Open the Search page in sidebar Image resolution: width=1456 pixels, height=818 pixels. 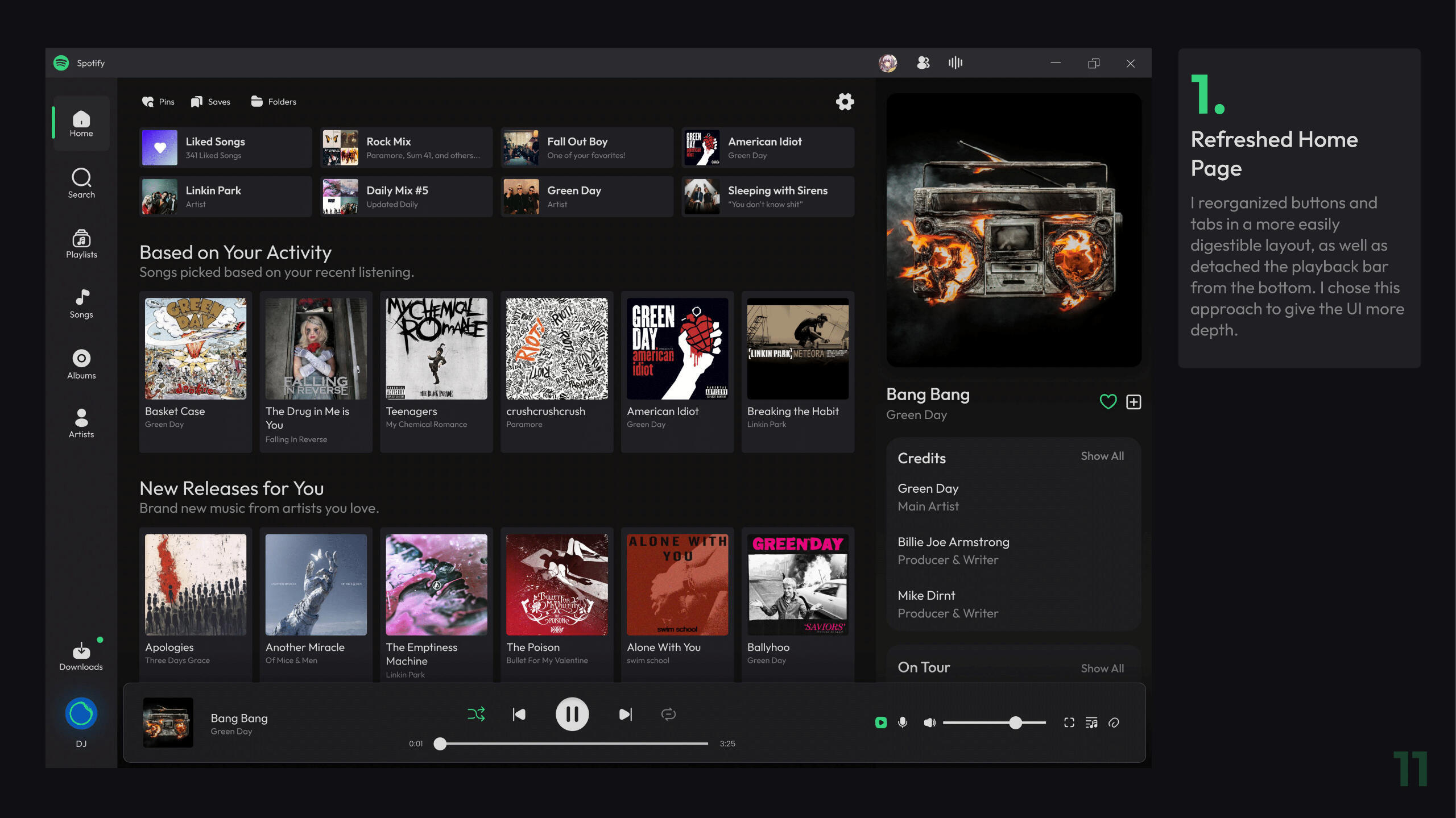pos(81,183)
